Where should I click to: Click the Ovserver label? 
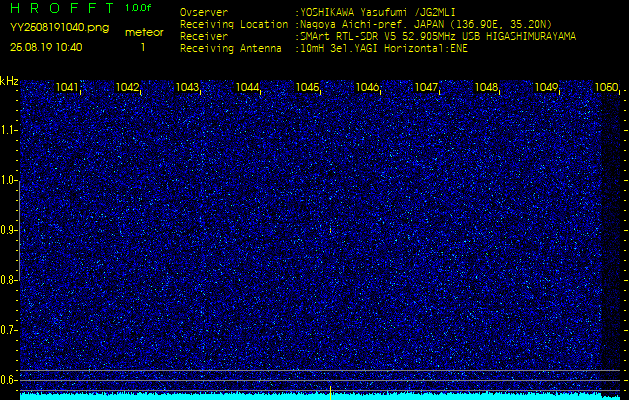point(204,12)
